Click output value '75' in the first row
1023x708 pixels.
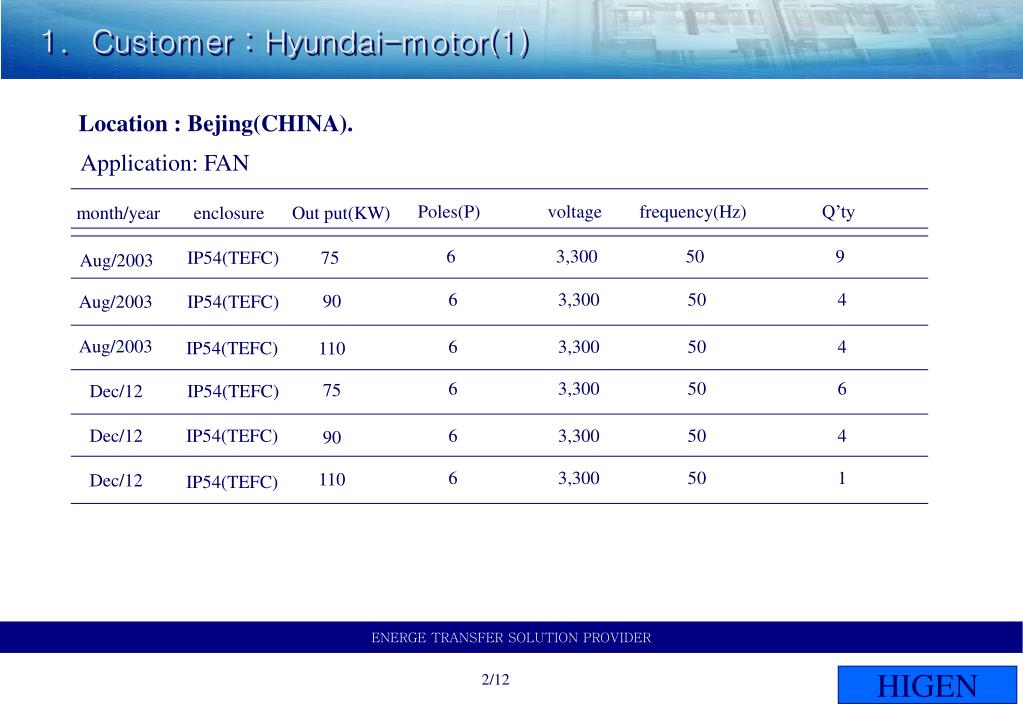(x=329, y=258)
